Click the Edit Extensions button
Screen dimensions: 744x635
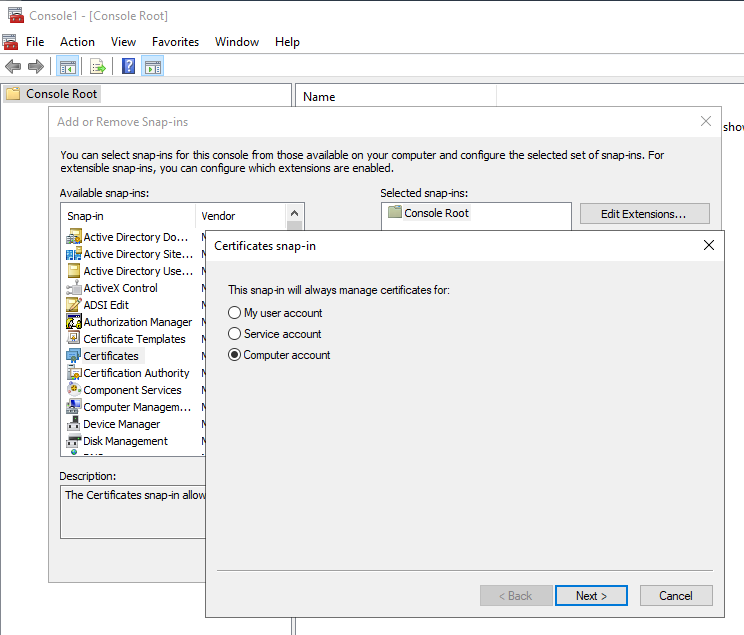click(x=644, y=214)
